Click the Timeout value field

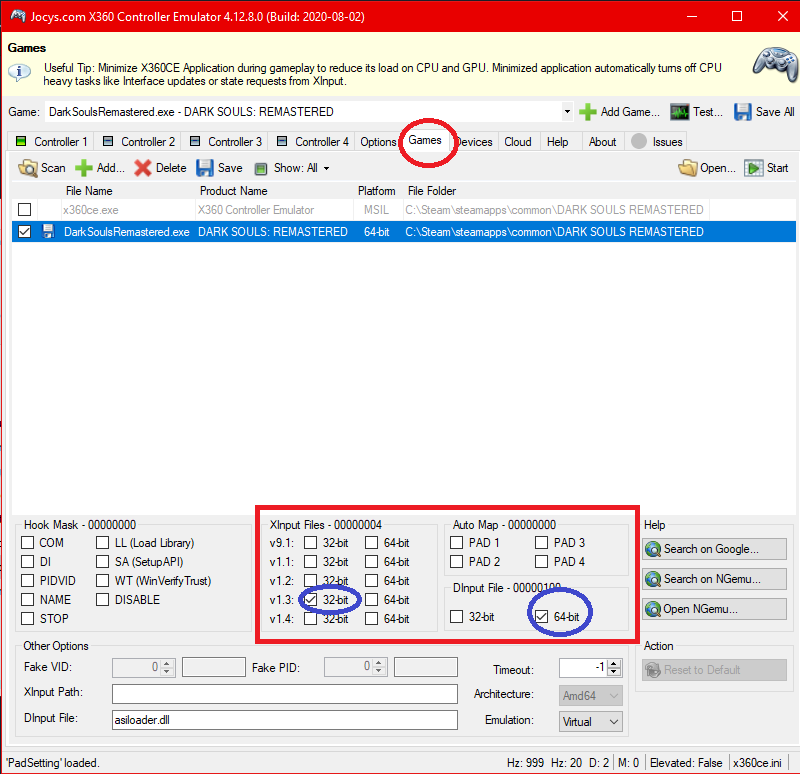point(584,667)
